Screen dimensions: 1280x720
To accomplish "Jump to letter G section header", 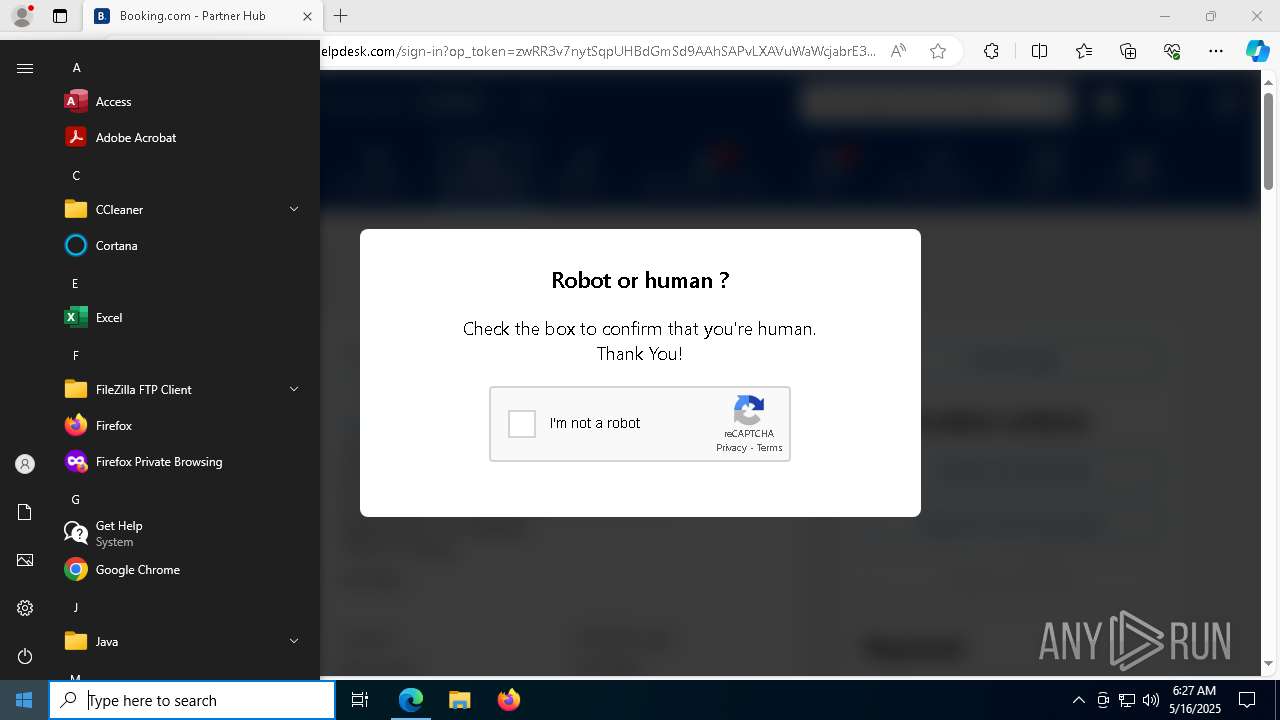I will point(75,499).
